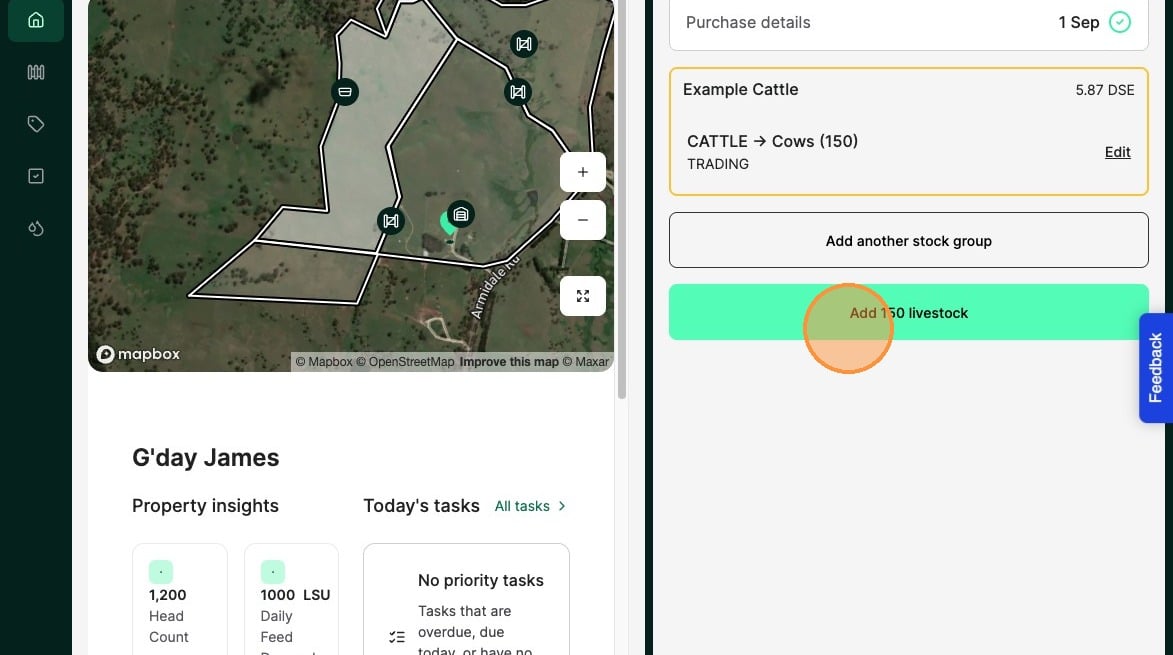
Task: Click the 'TRADING' label
Action: click(718, 164)
